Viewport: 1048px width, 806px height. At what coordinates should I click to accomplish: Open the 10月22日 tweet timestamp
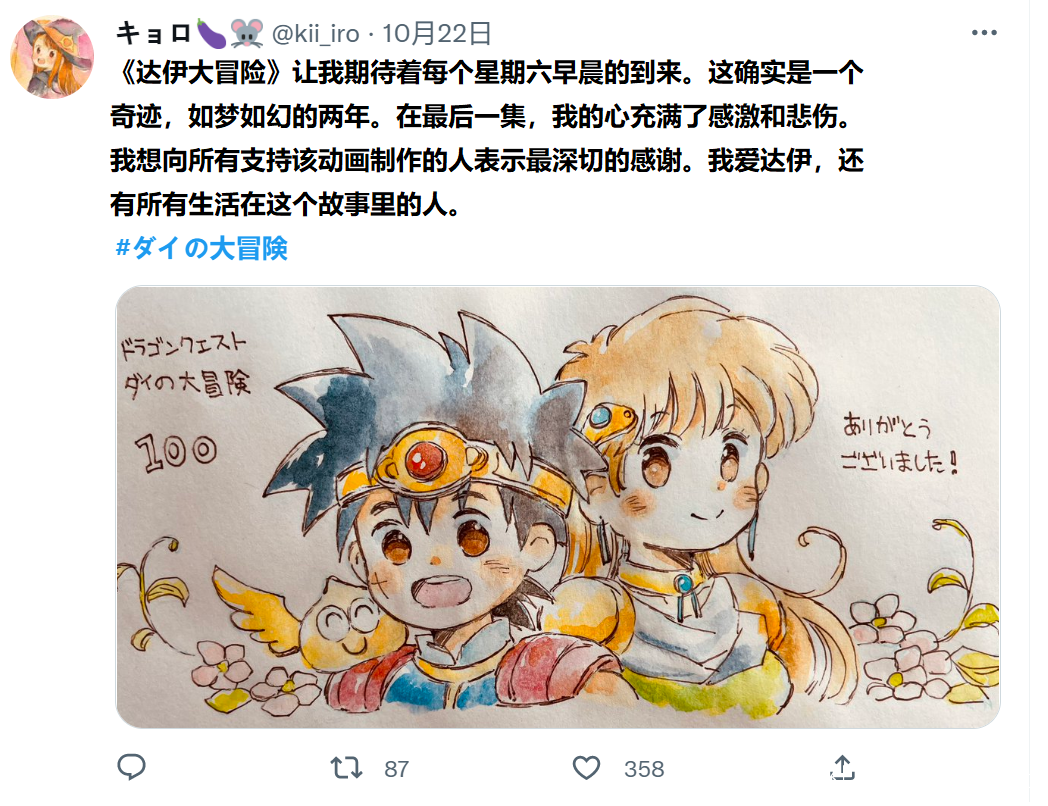[x=436, y=33]
